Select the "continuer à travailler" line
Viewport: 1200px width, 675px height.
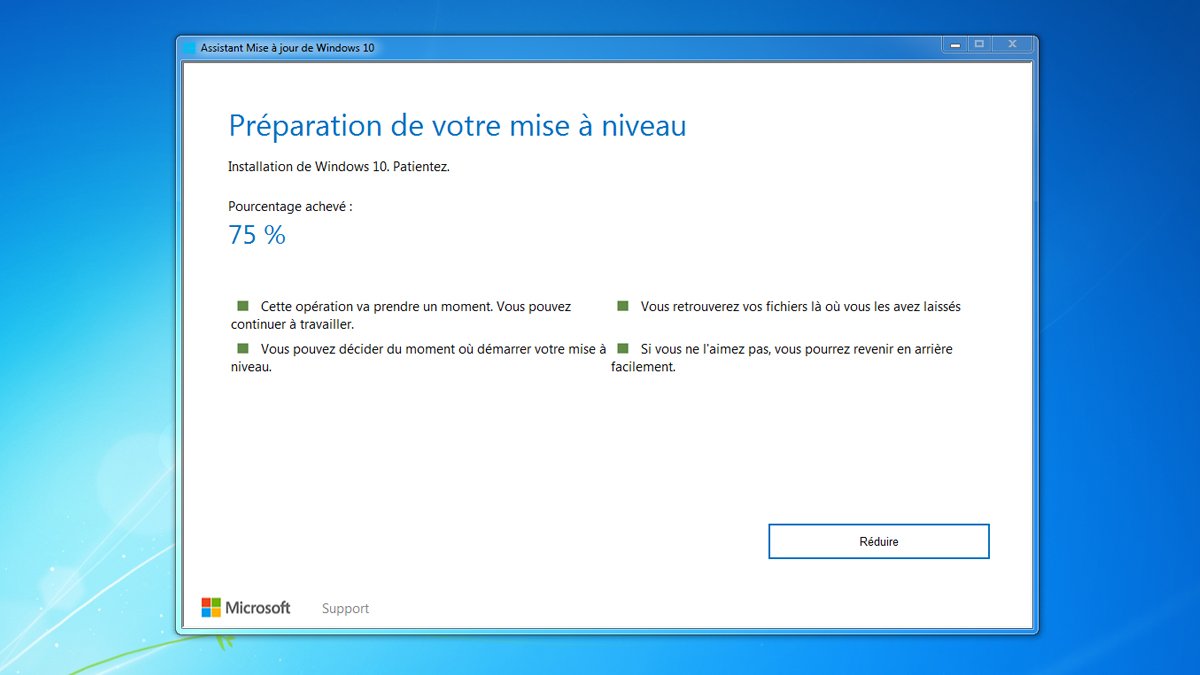292,324
